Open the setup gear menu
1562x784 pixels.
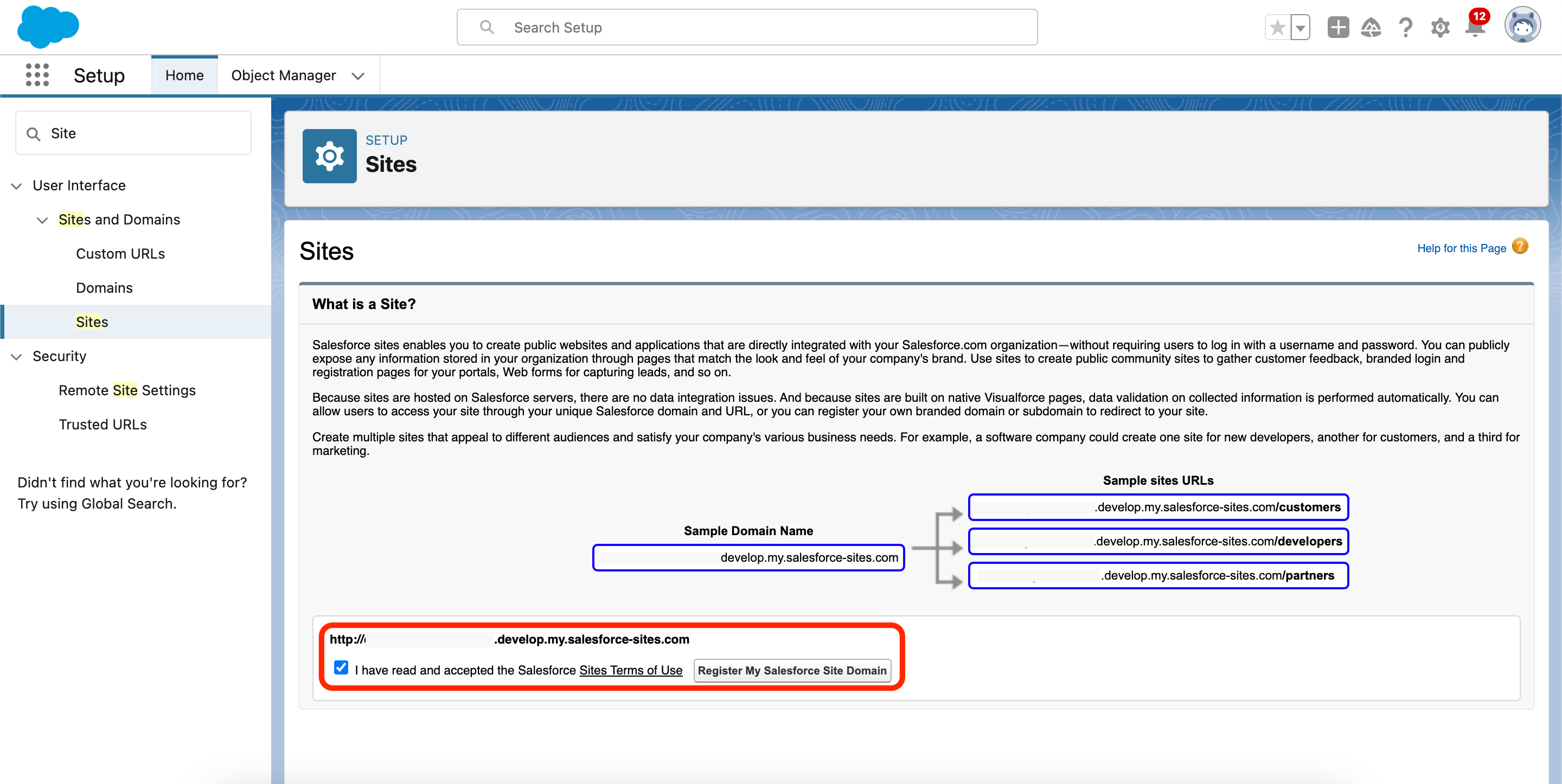coord(1440,27)
